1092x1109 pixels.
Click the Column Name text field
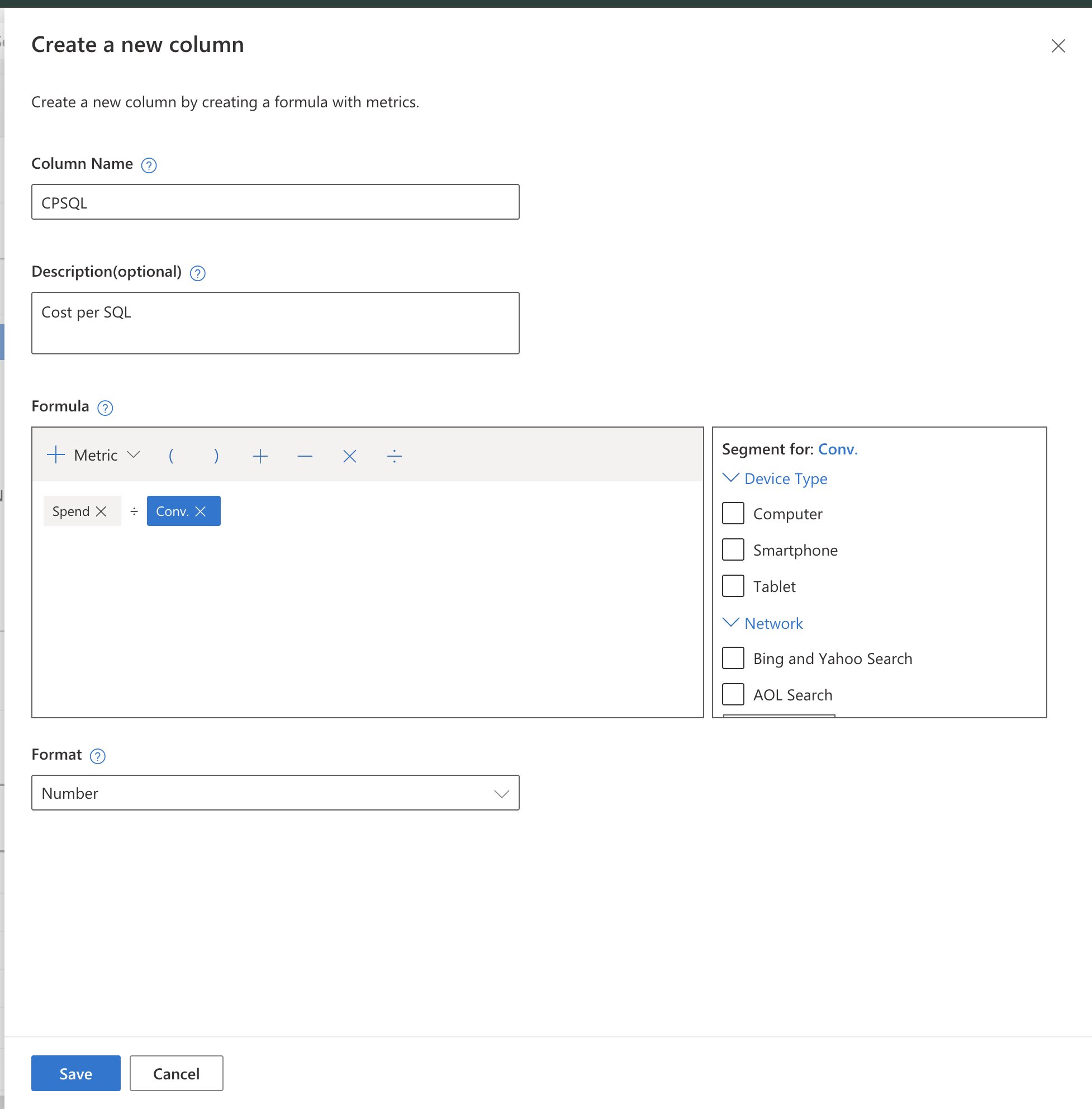point(276,202)
